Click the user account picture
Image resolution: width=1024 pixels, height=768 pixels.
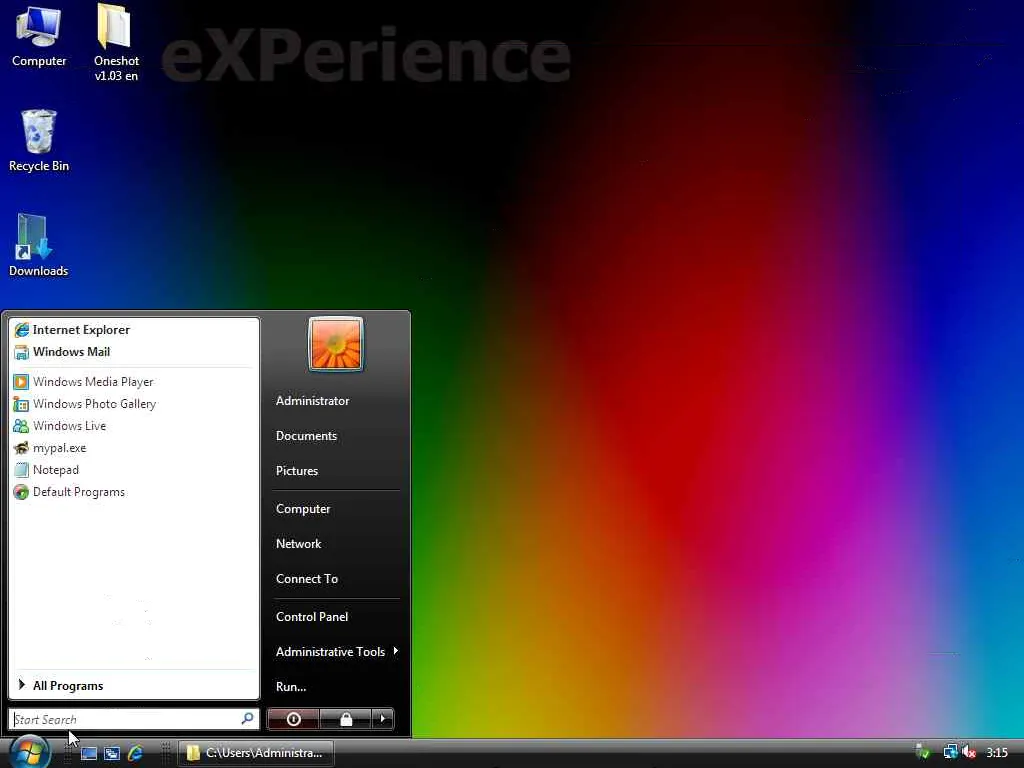click(x=336, y=344)
